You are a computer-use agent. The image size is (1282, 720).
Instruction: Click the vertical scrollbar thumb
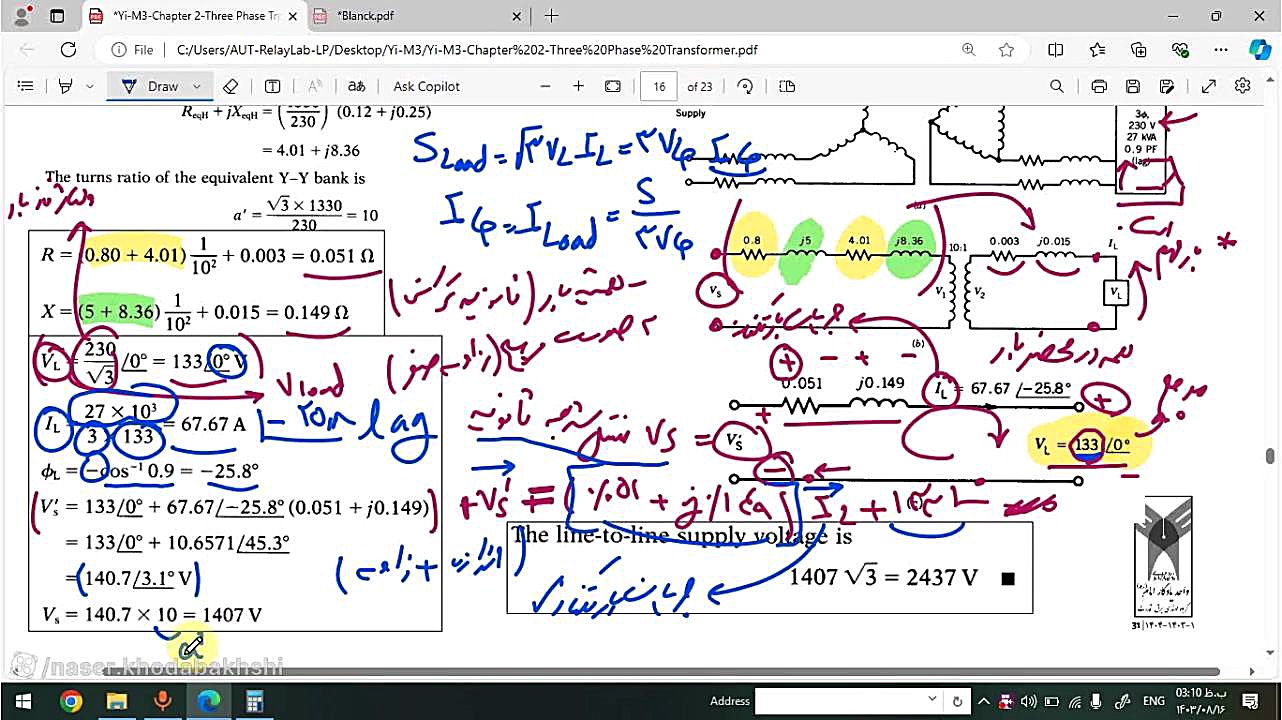(1271, 457)
